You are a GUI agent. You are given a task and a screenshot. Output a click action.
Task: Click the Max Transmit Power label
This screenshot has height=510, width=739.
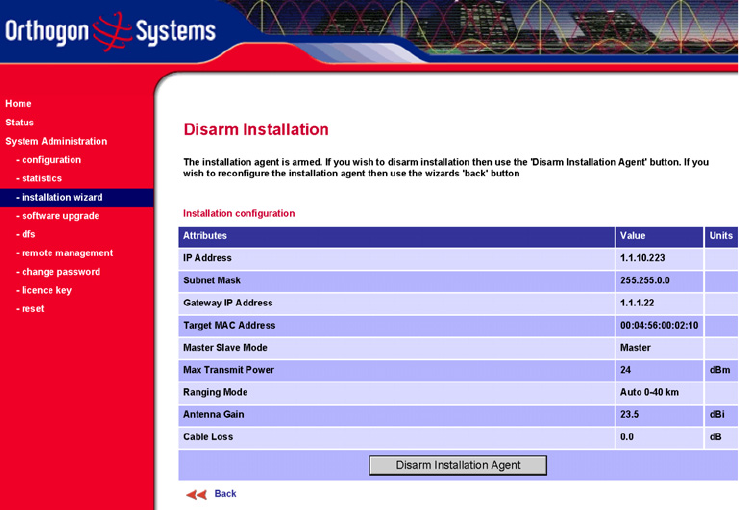tap(229, 370)
